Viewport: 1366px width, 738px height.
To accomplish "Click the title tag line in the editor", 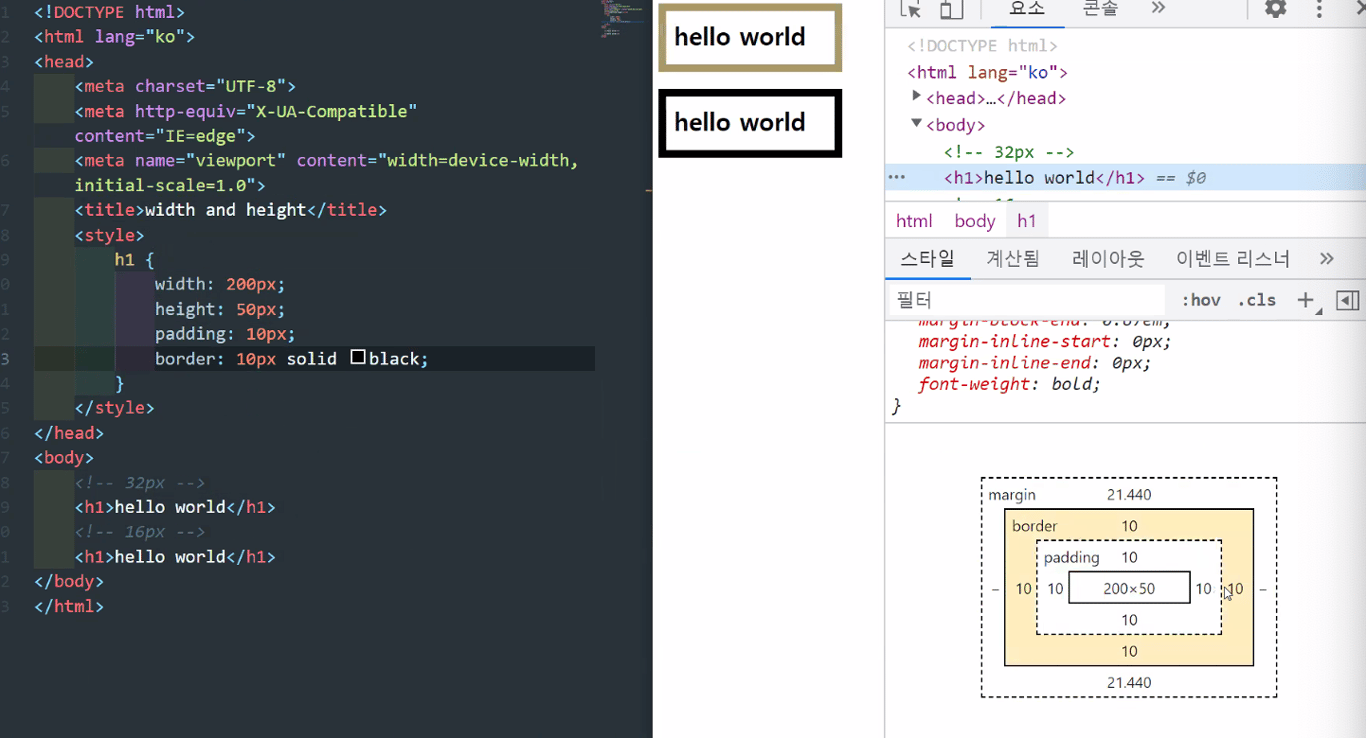I will point(230,210).
